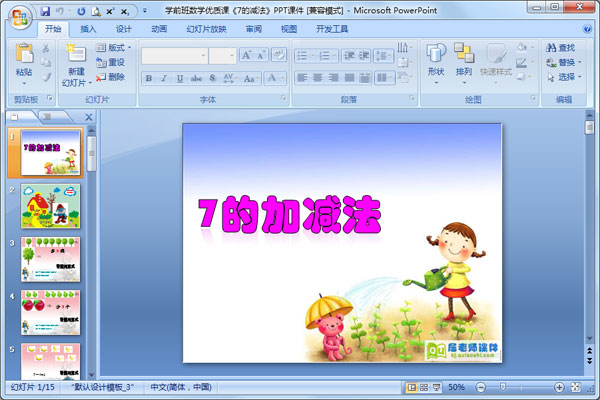
Task: Undo the last action
Action: tap(60, 11)
